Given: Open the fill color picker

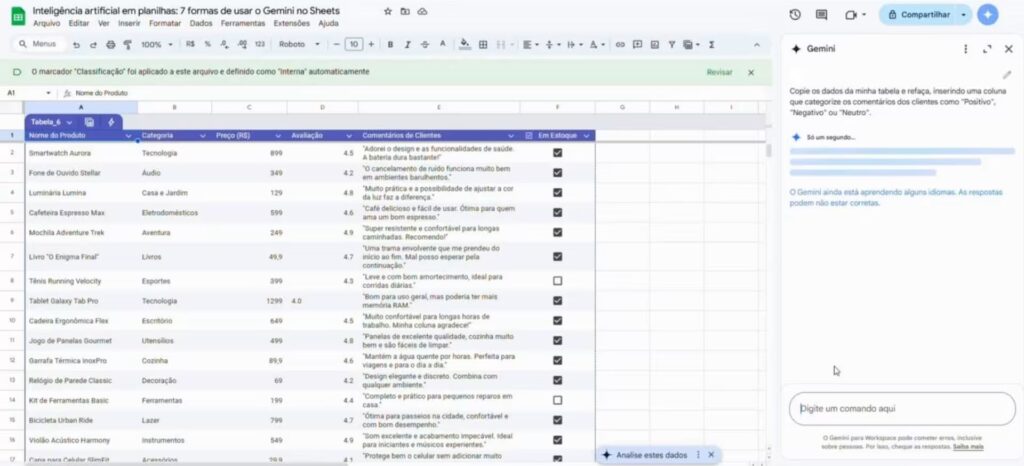Looking at the screenshot, I should (464, 44).
